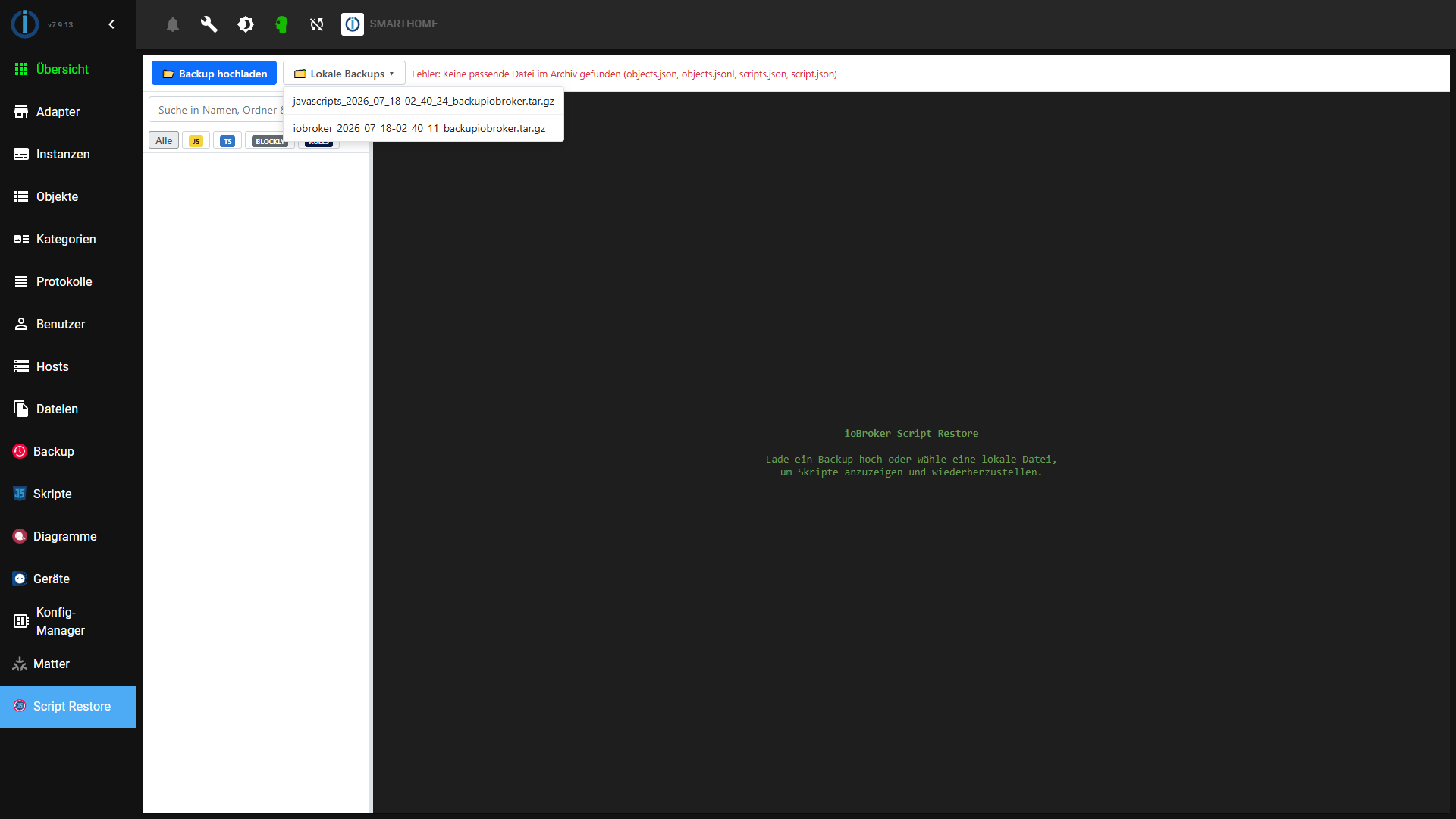Open the Benutzer section

(68, 324)
